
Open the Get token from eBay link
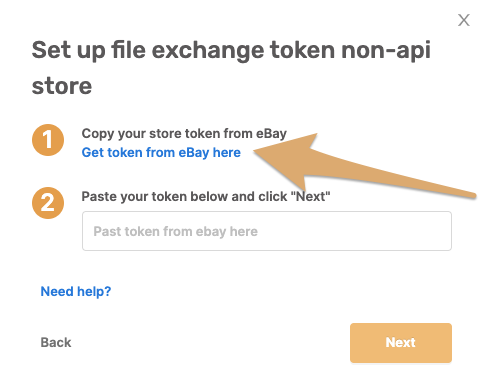click(x=161, y=152)
